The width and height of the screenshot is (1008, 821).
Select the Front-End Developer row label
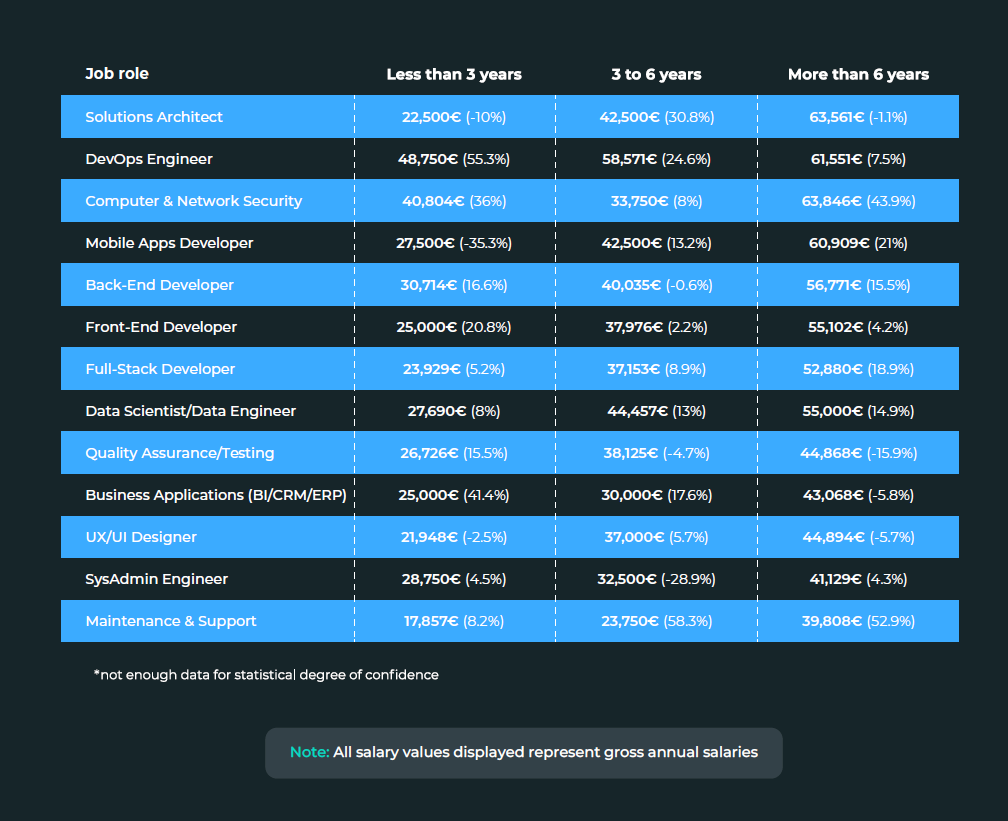click(x=161, y=327)
